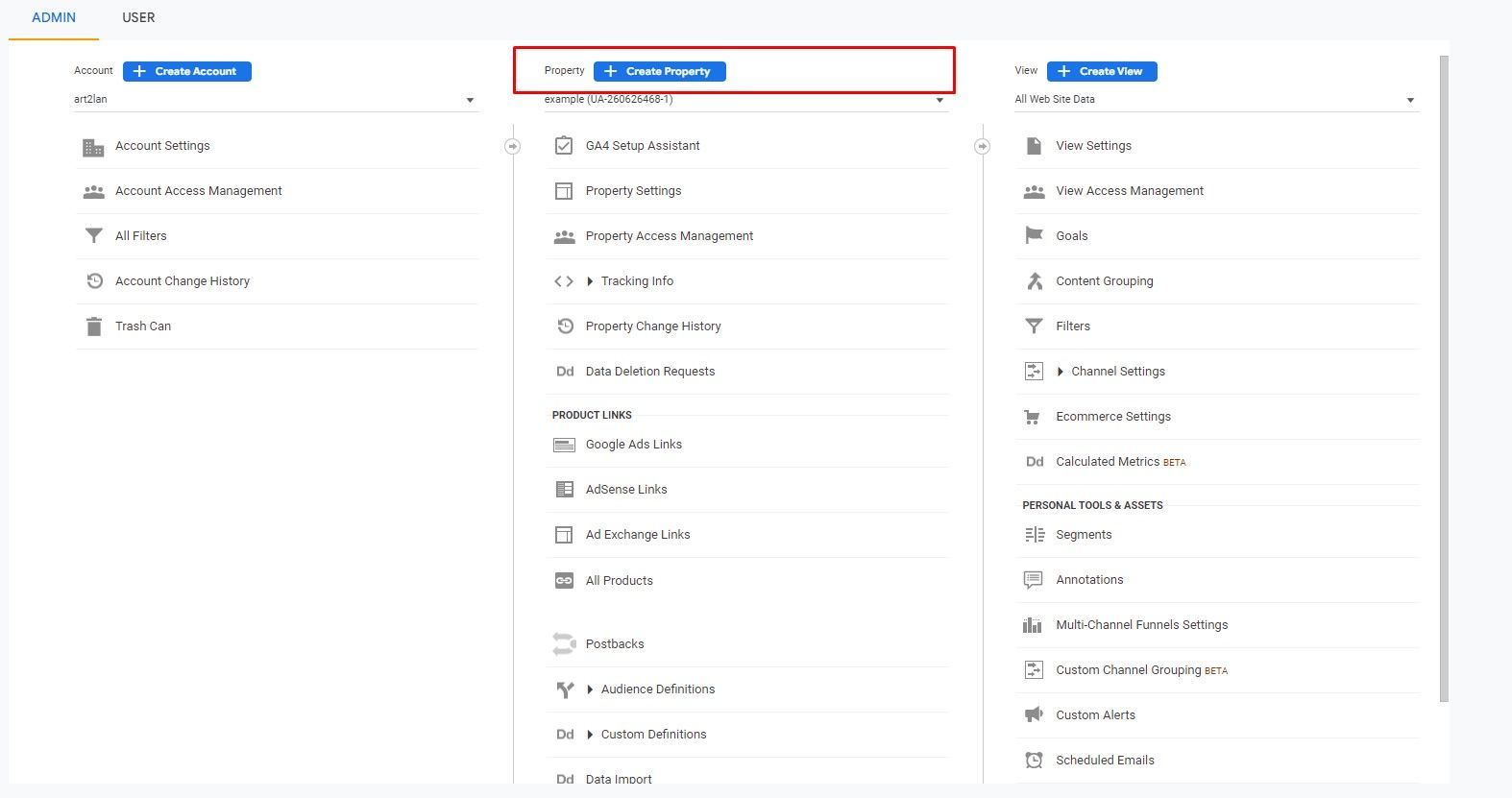The image size is (1512, 798).
Task: Click the arrow circle between Account and Property
Action: (513, 146)
